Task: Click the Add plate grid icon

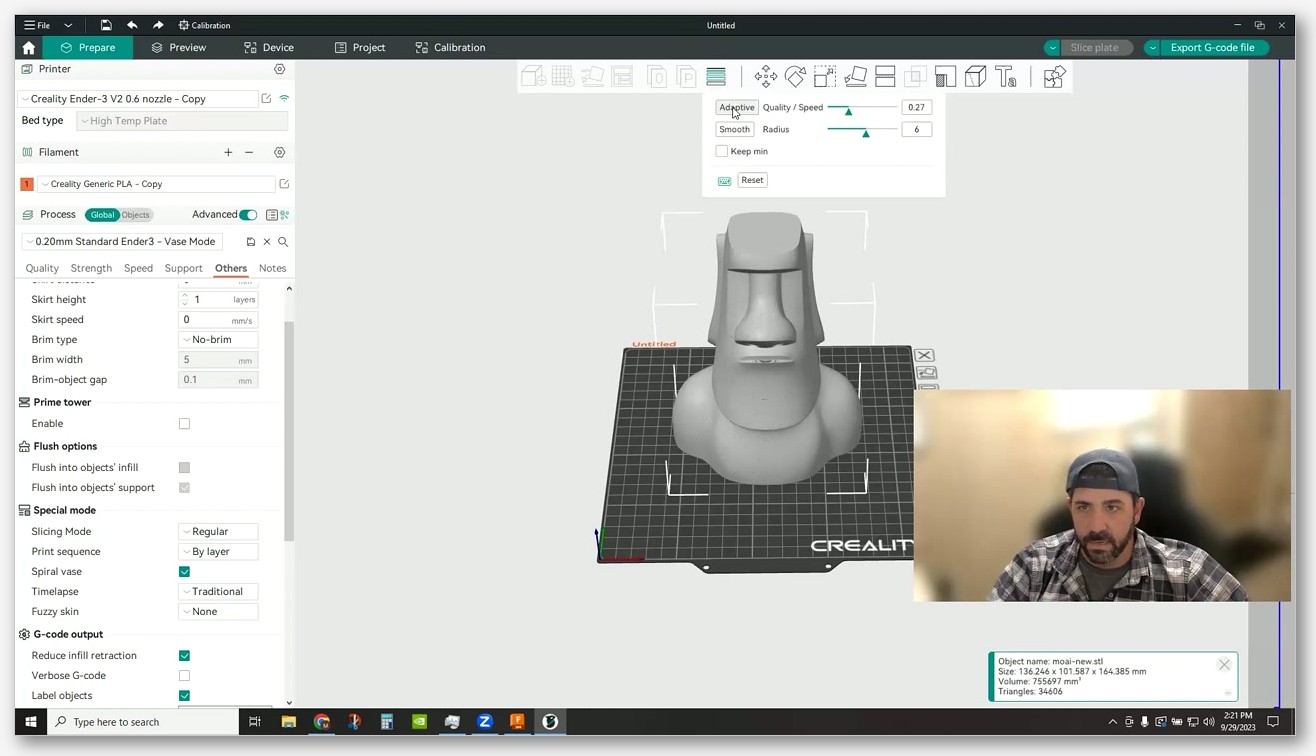Action: (562, 76)
